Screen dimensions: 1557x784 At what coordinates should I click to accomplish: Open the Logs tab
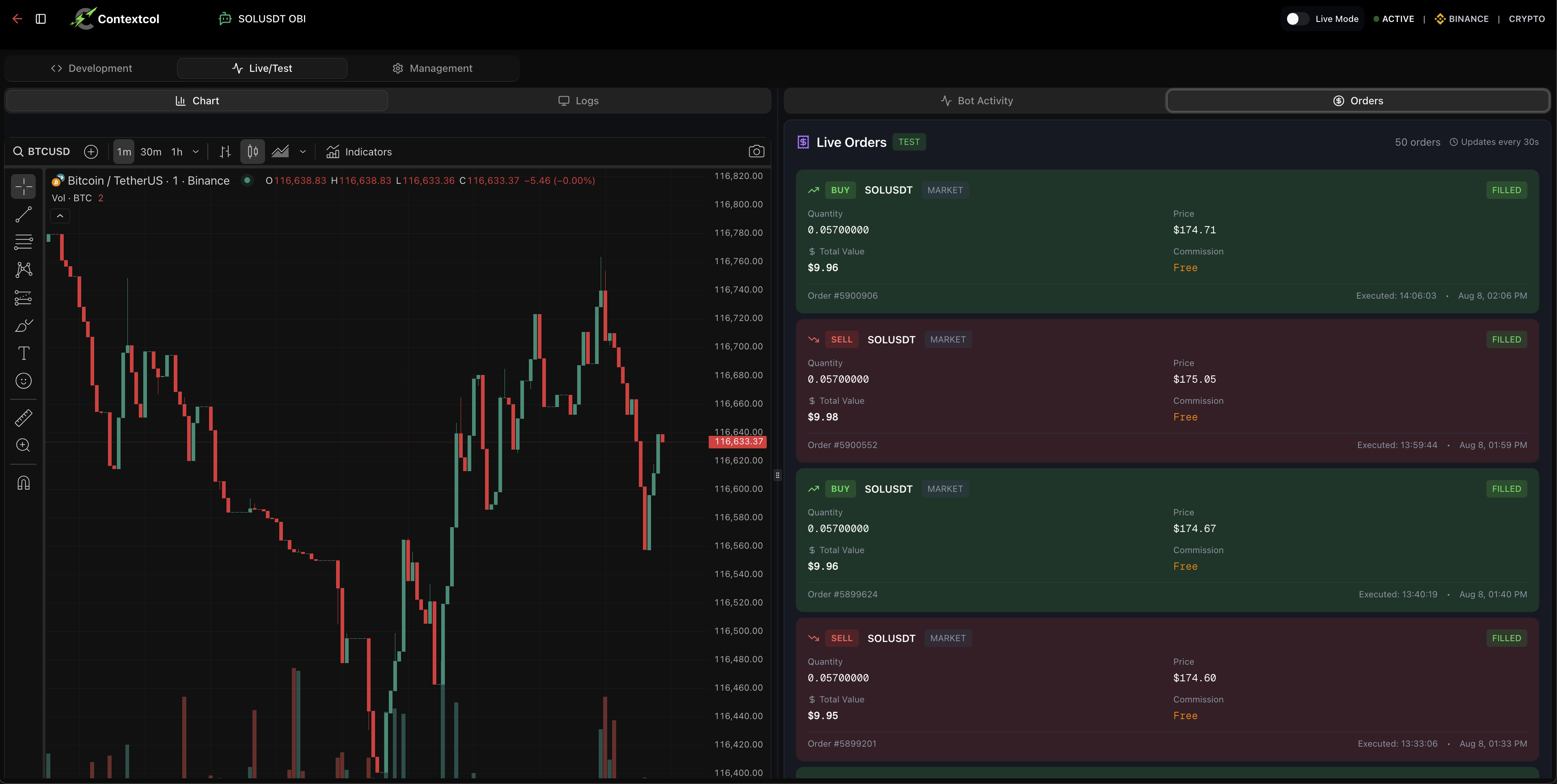[x=578, y=101]
